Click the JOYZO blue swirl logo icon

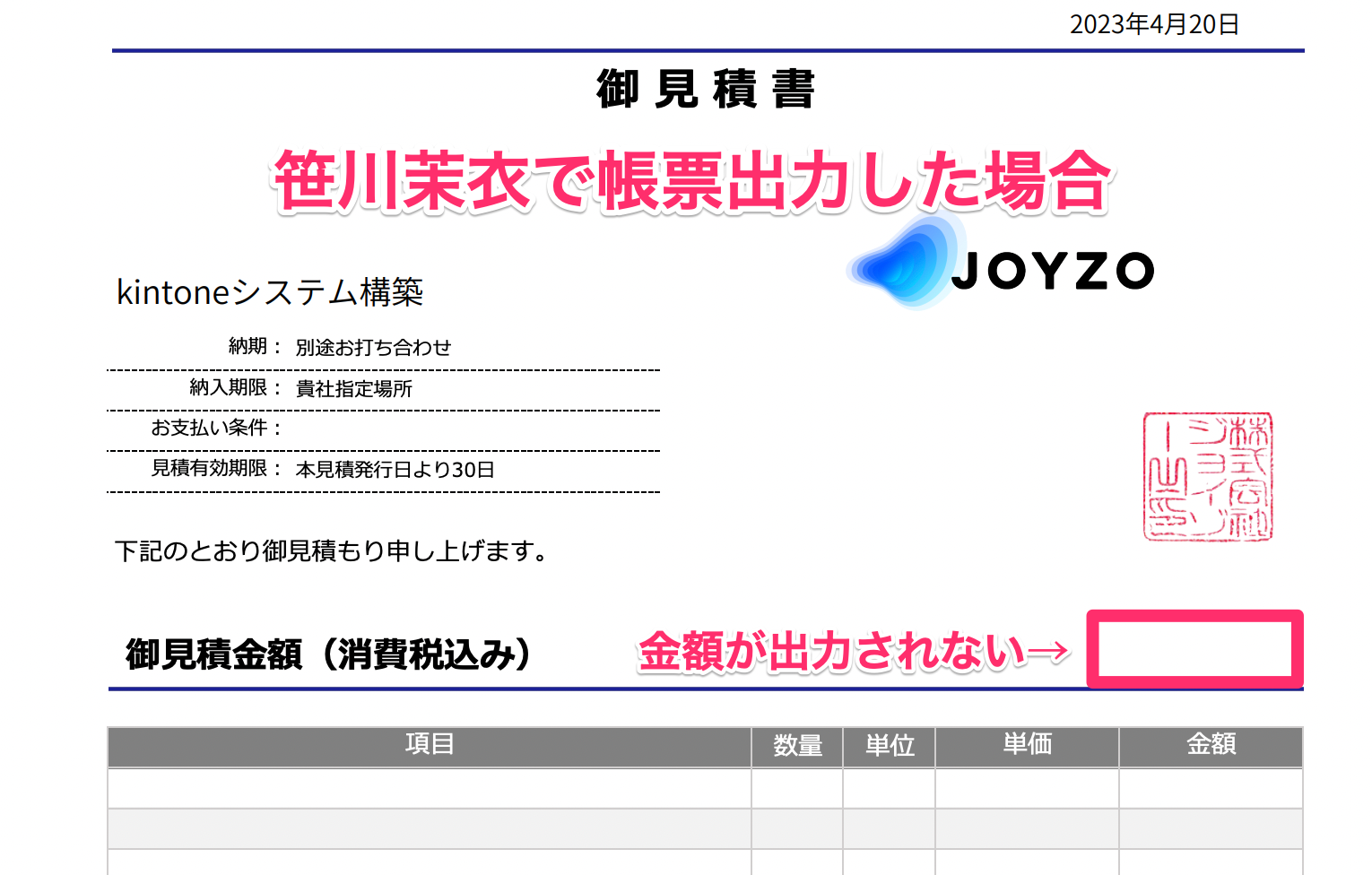tap(897, 269)
